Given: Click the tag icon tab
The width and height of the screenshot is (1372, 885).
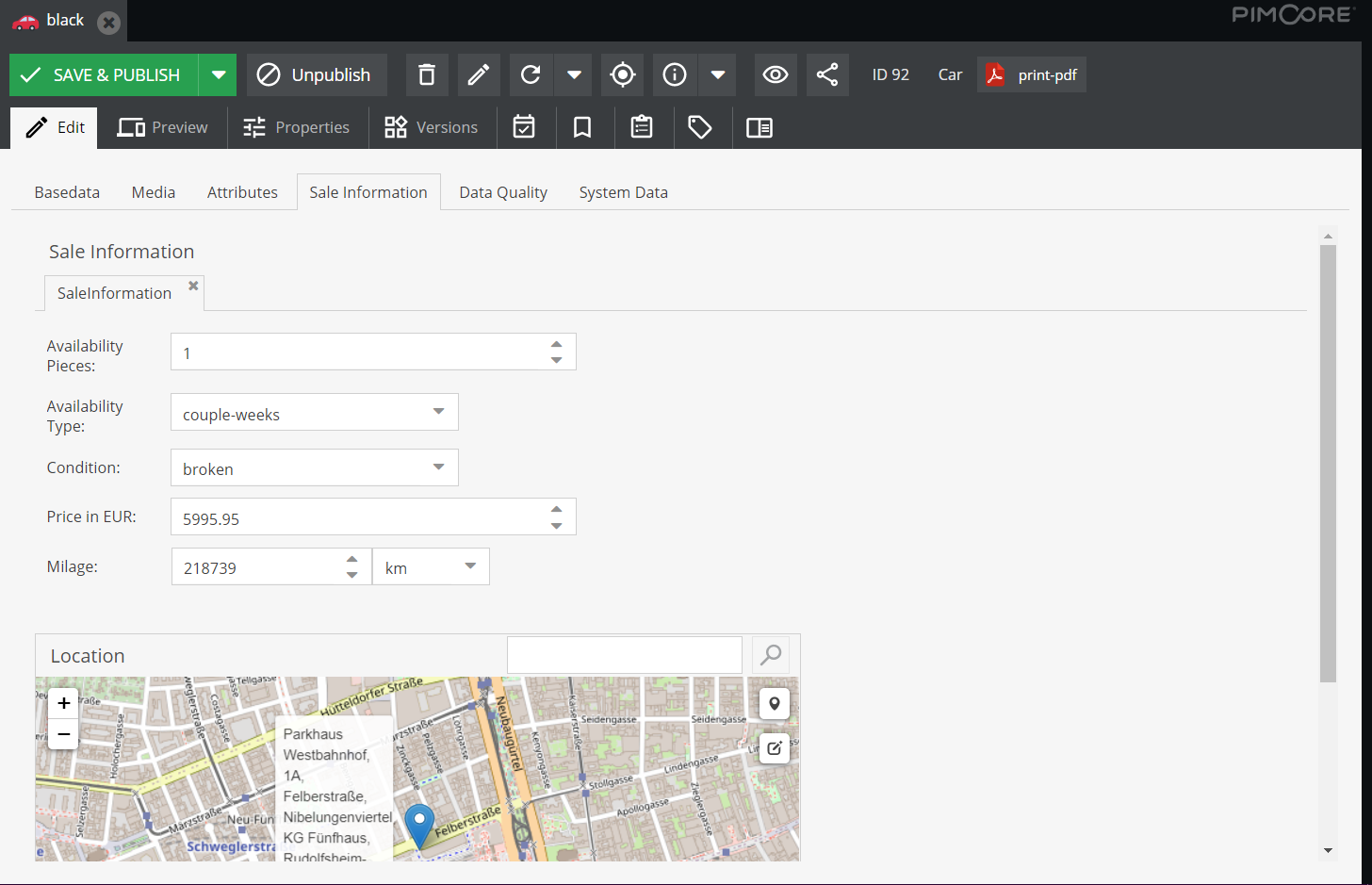Looking at the screenshot, I should point(700,127).
